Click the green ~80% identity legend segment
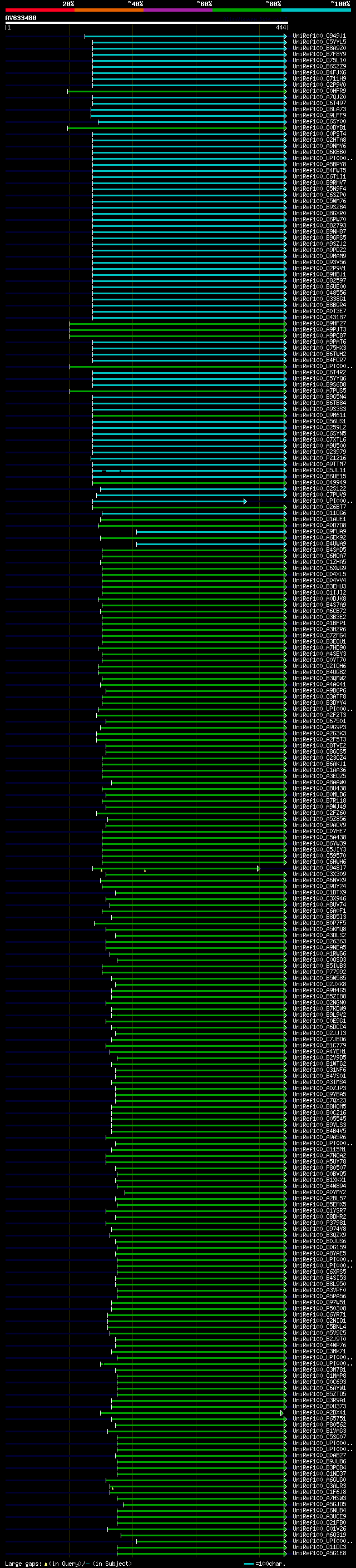The image size is (356, 1568). [247, 10]
